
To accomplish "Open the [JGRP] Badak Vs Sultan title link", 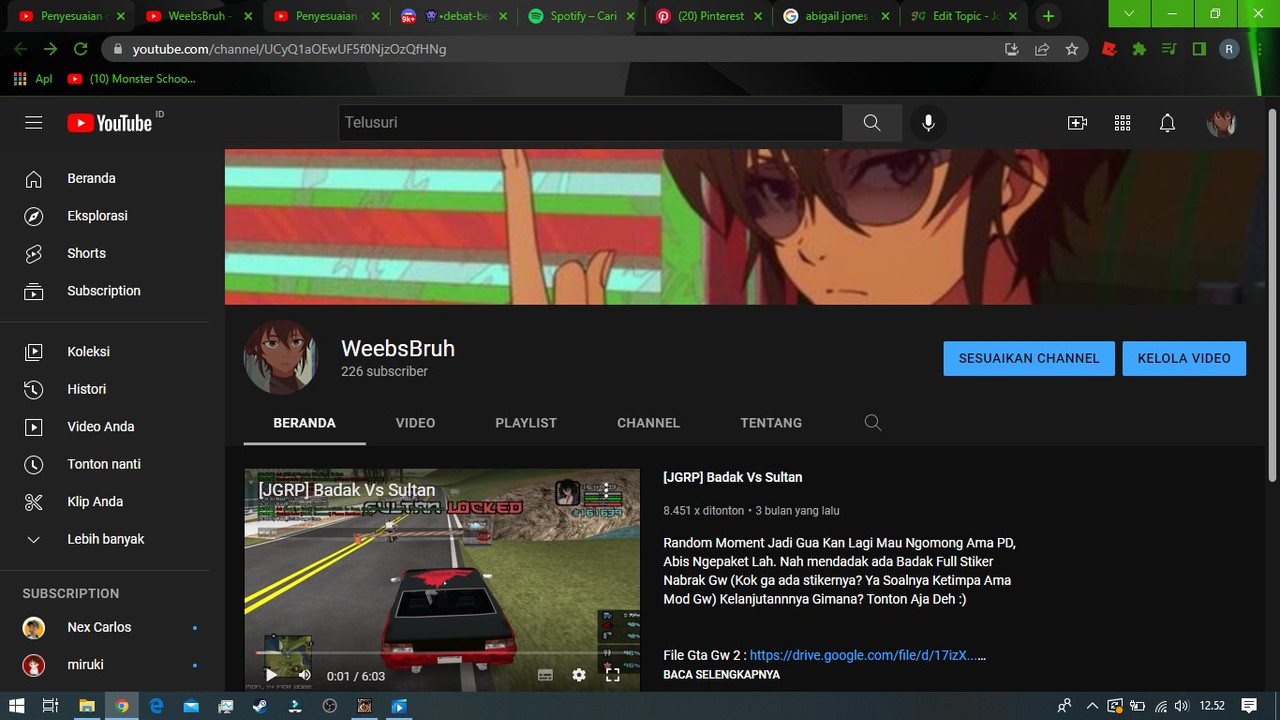I will [x=733, y=478].
